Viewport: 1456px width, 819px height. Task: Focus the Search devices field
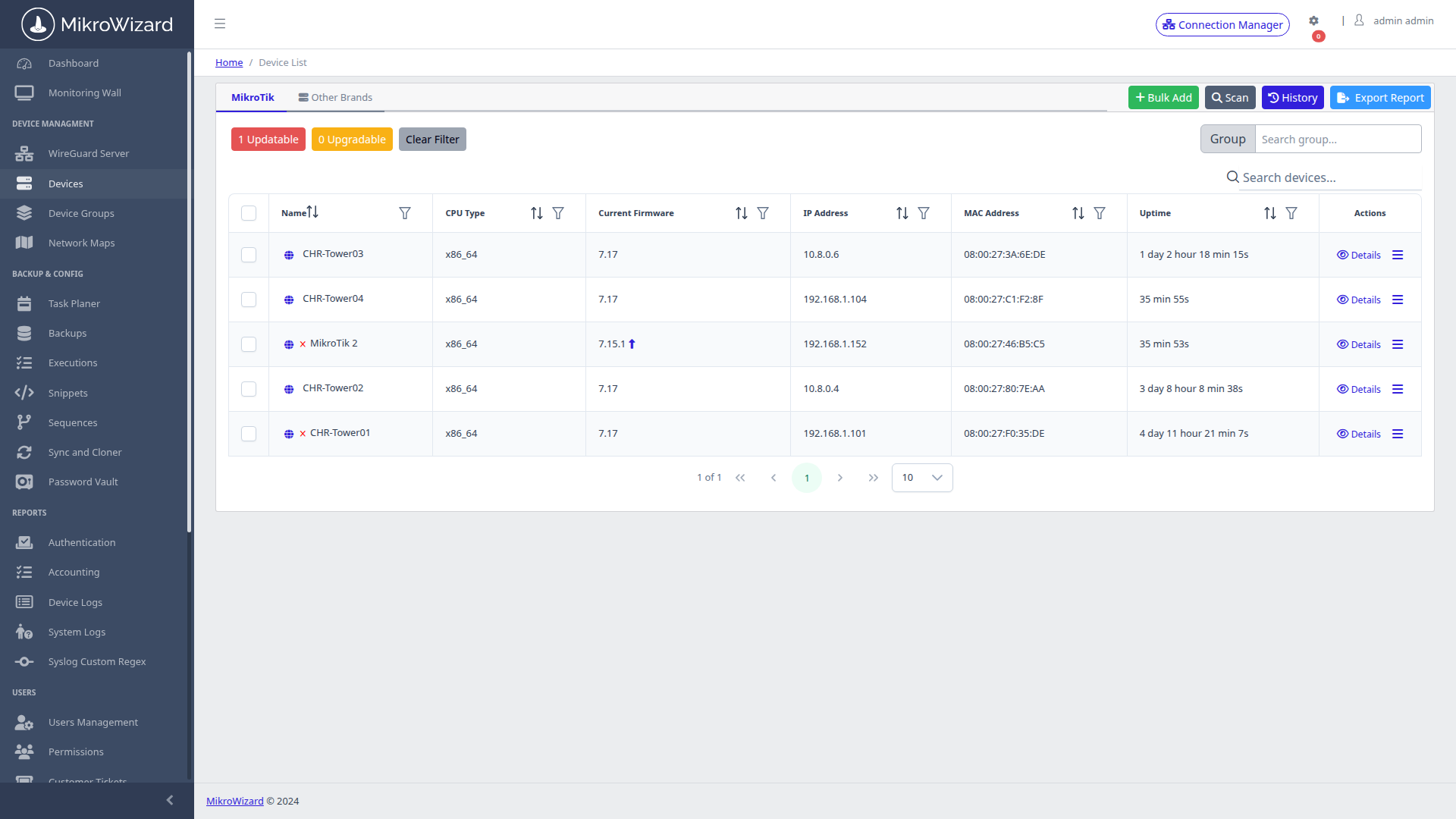[x=1330, y=177]
